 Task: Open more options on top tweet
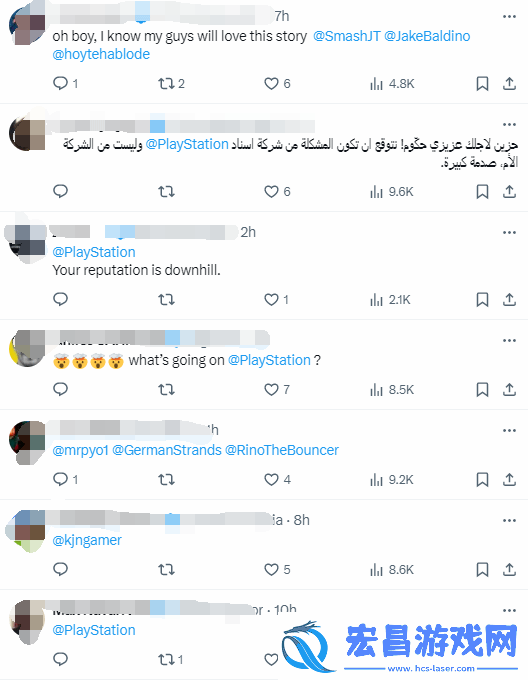[x=509, y=16]
